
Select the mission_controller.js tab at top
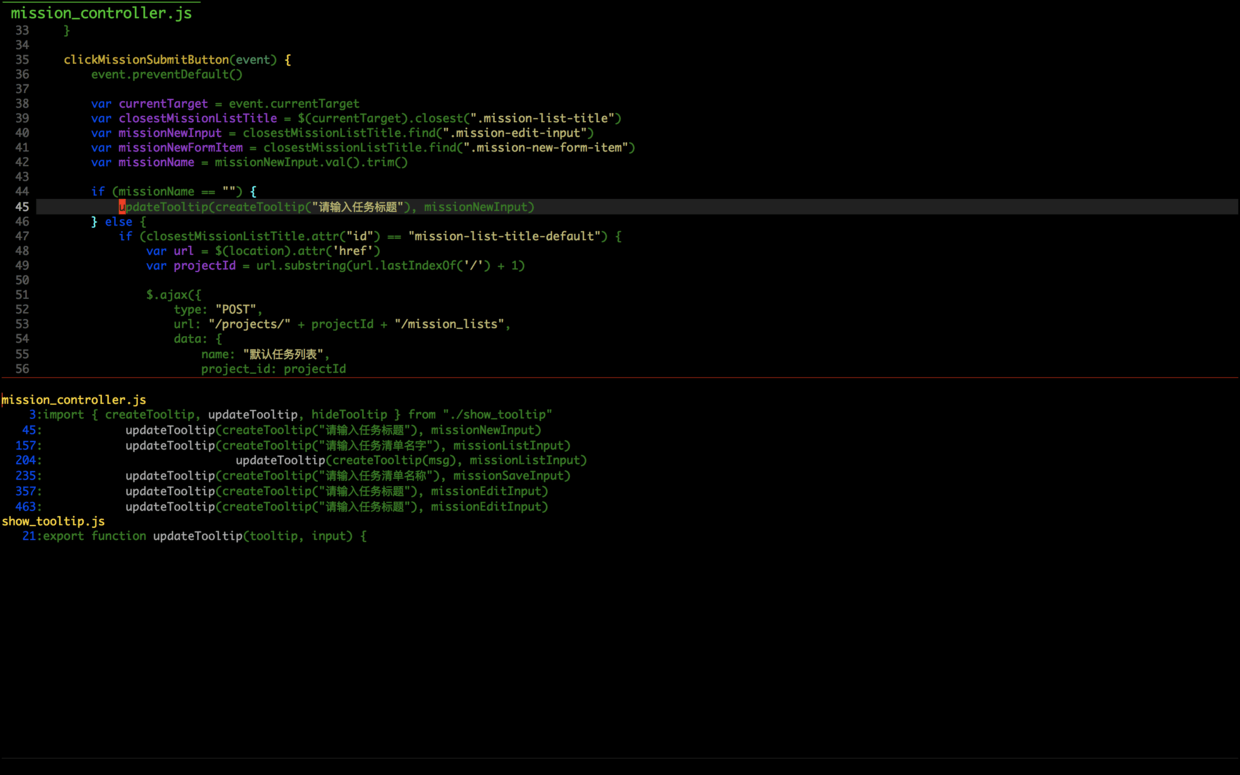click(101, 13)
